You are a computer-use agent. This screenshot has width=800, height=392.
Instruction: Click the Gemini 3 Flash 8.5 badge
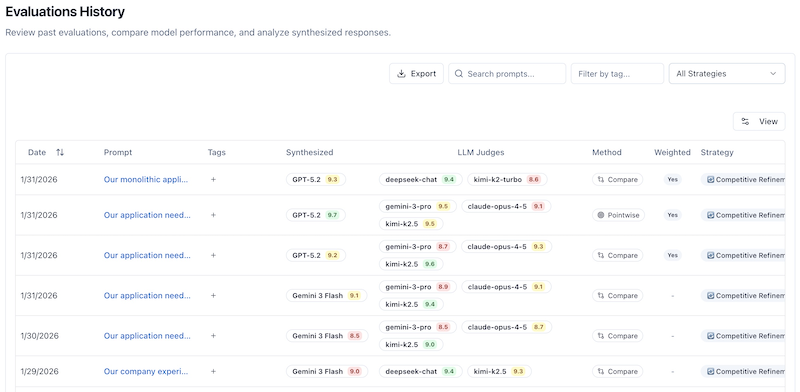pos(327,336)
